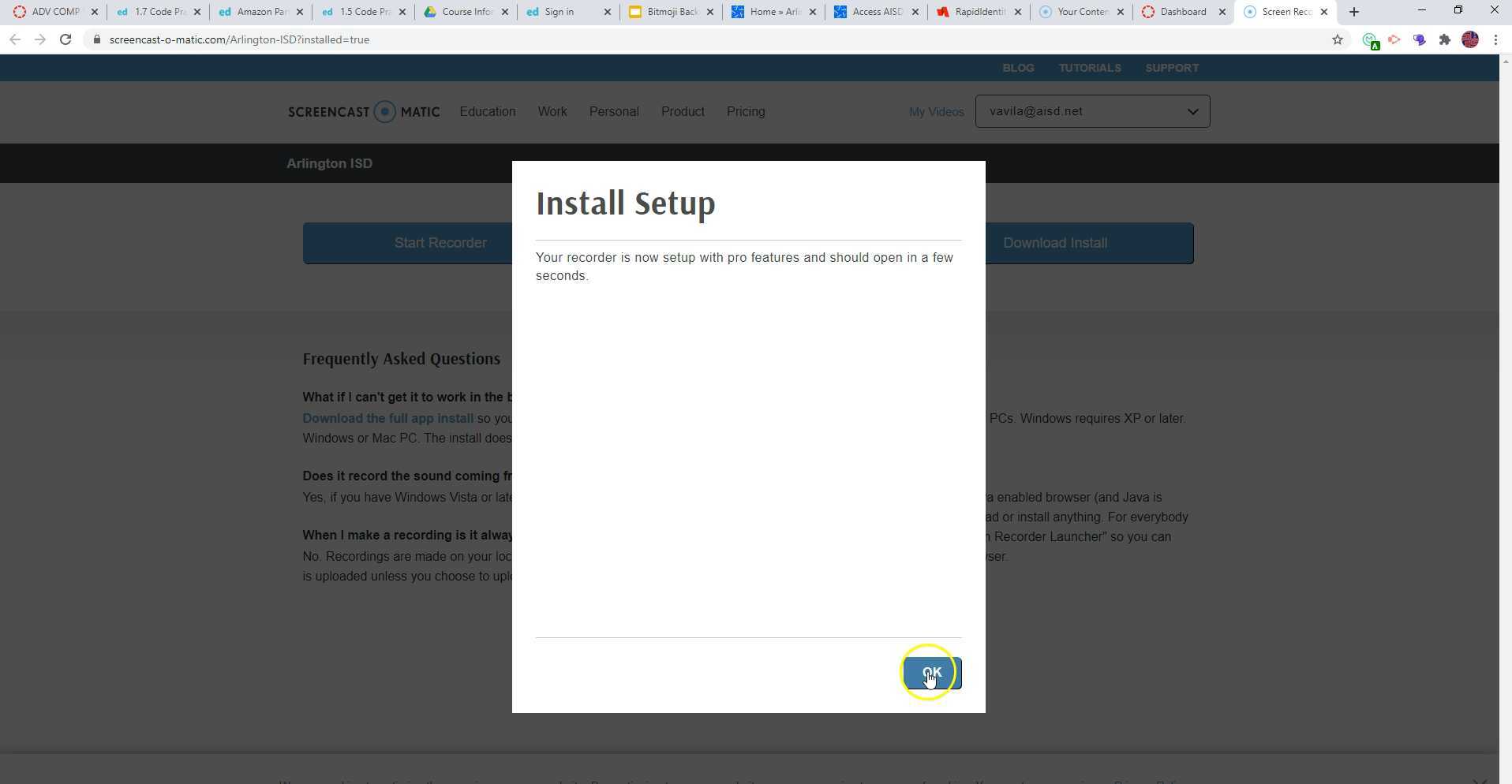Click the Start Recorder button
1512x784 pixels.
(440, 243)
